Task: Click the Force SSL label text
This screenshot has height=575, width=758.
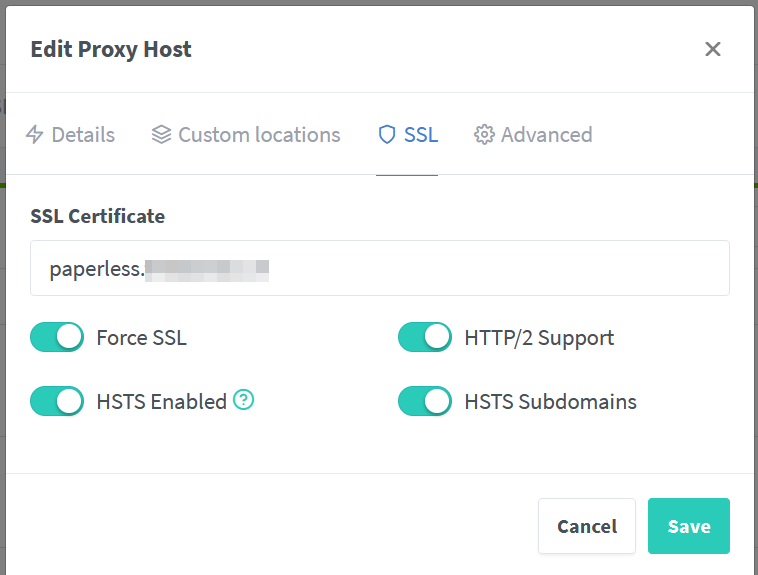Action: (x=141, y=338)
